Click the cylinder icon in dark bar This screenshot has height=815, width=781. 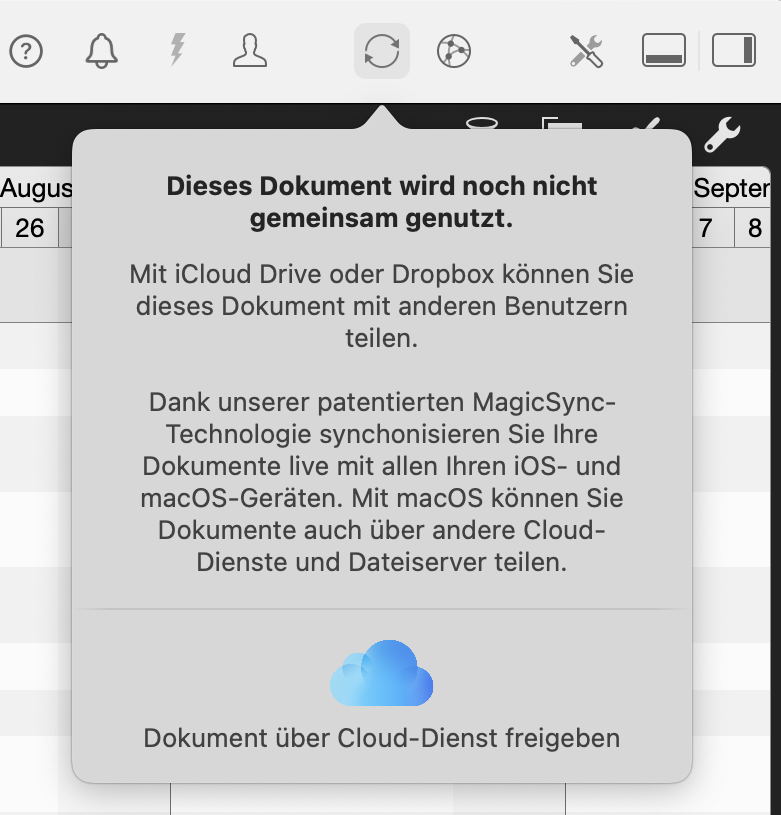pyautogui.click(x=482, y=123)
